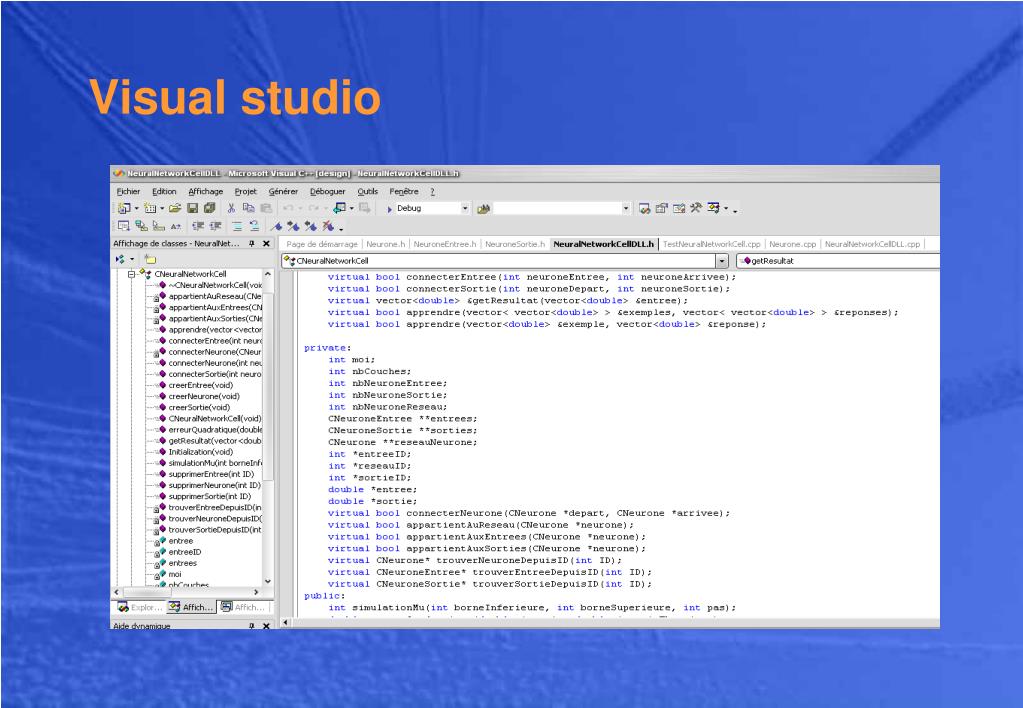Viewport: 1023px width, 708px height.
Task: Switch to the Page de démarrage tab
Action: tap(322, 244)
